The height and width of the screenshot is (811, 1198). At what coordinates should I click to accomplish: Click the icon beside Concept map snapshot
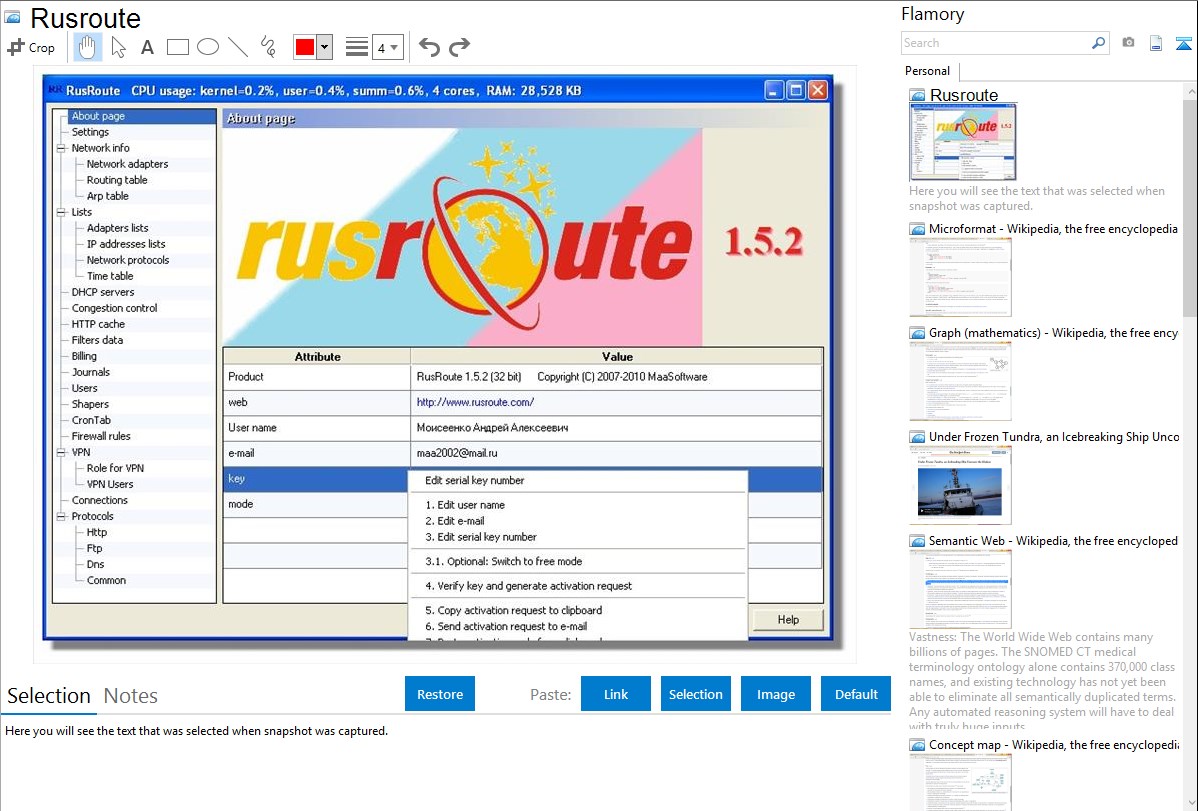pyautogui.click(x=917, y=745)
